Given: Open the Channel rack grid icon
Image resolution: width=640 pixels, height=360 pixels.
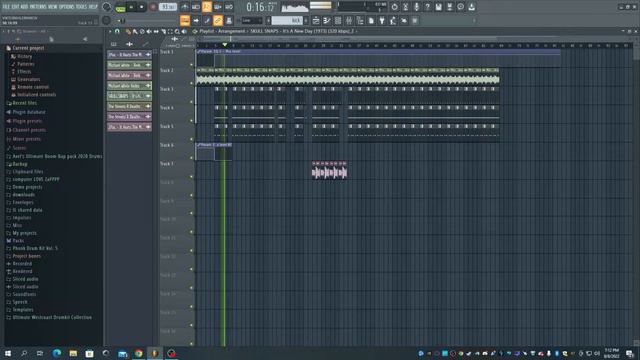Looking at the screenshot, I should tap(338, 20).
